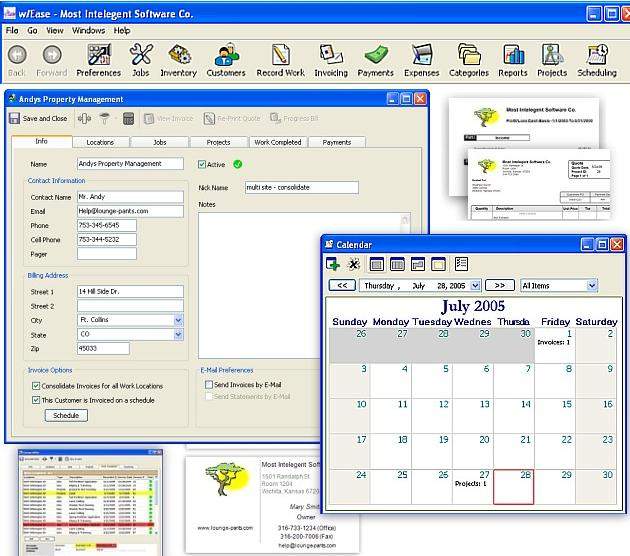The height and width of the screenshot is (556, 630).
Task: Switch to the Locations tab
Action: 100,142
